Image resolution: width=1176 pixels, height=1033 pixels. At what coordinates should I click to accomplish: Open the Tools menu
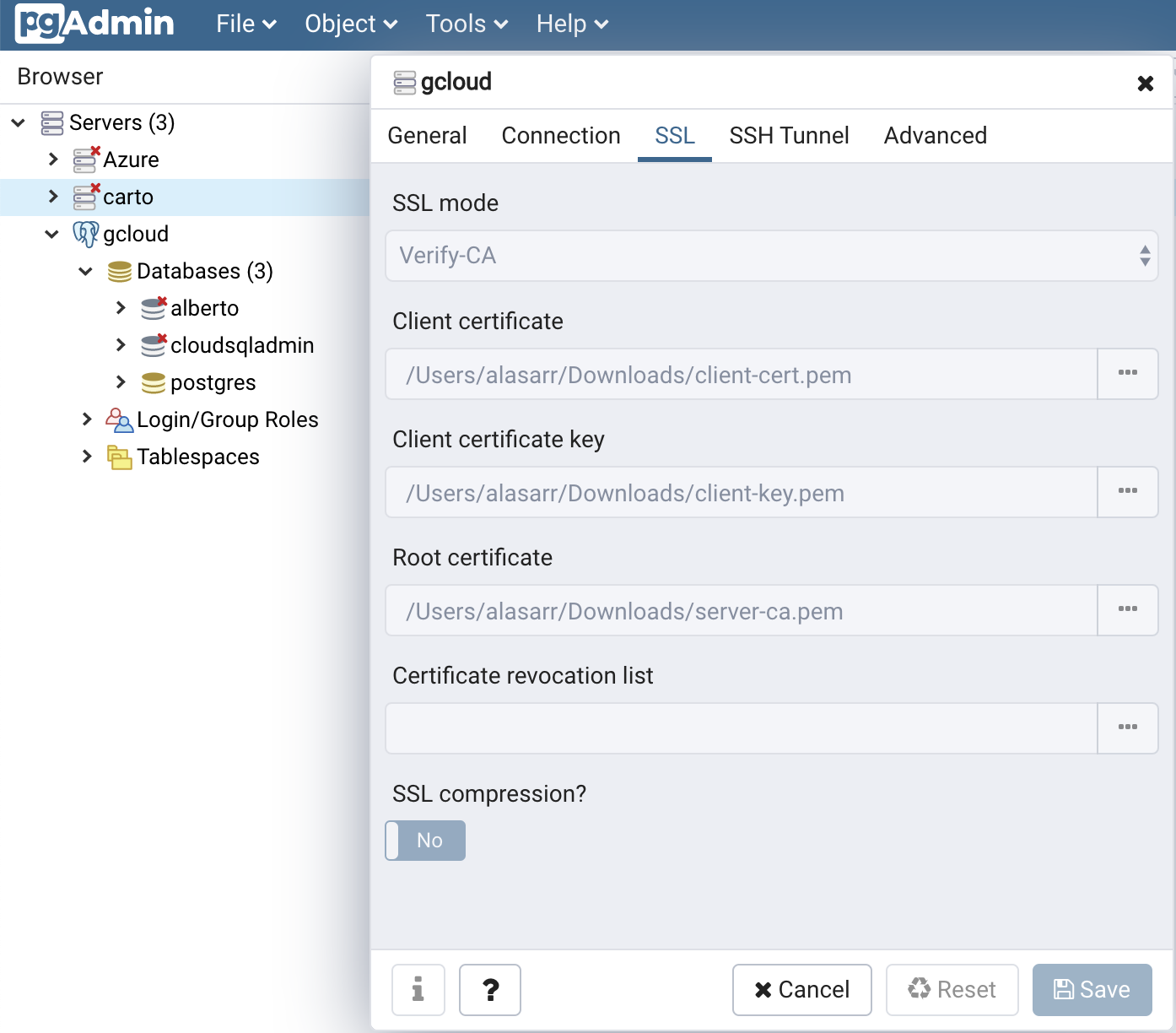click(x=467, y=24)
